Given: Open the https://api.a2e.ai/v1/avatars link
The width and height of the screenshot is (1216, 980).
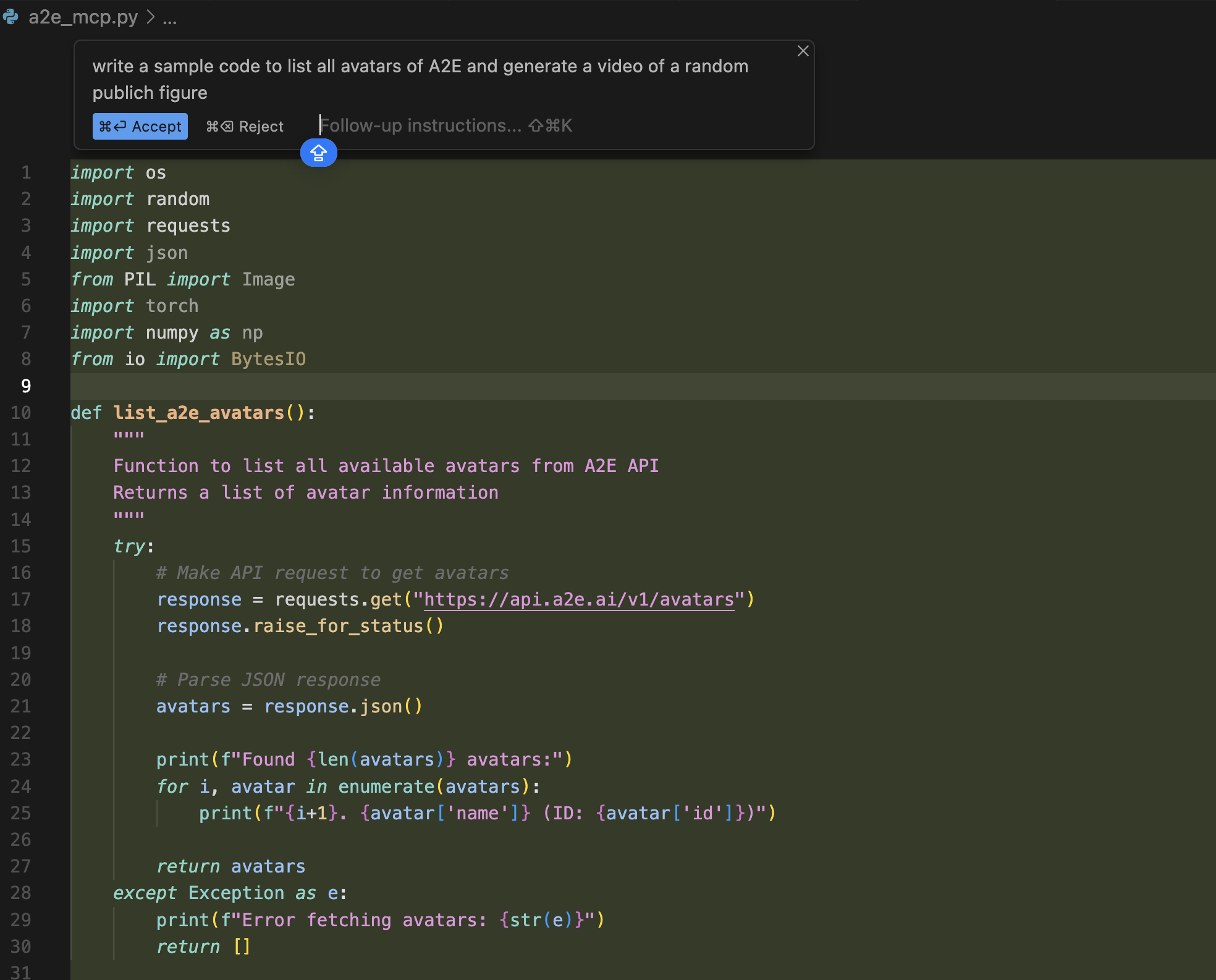Looking at the screenshot, I should 579,599.
